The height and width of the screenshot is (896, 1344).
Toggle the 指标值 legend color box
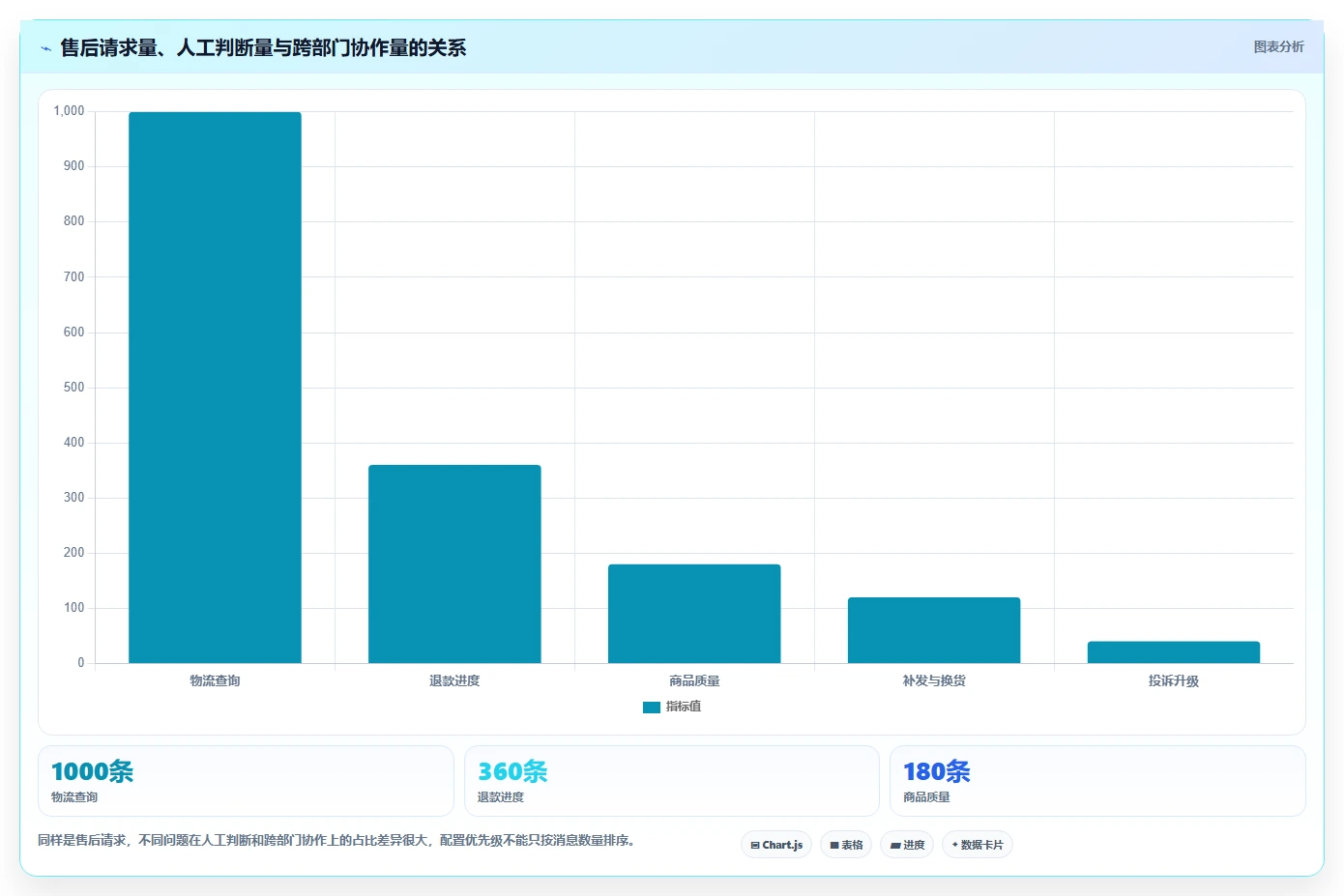[x=652, y=708]
